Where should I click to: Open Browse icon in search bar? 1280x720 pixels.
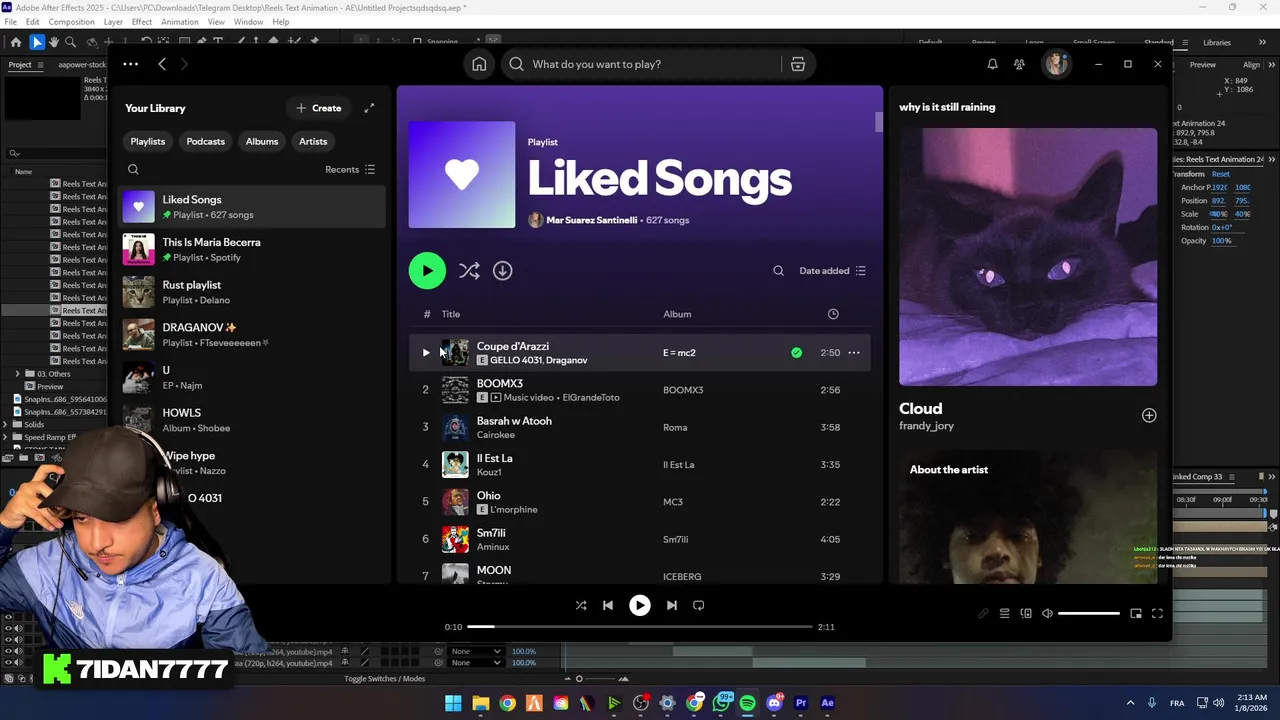[x=797, y=64]
